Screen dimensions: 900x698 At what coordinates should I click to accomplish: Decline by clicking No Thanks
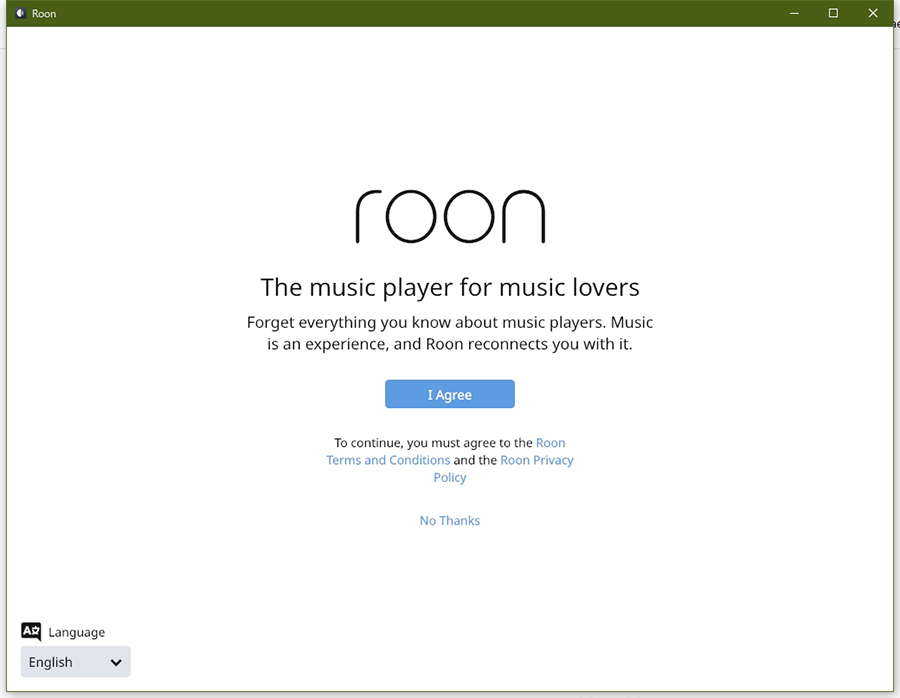coord(450,521)
